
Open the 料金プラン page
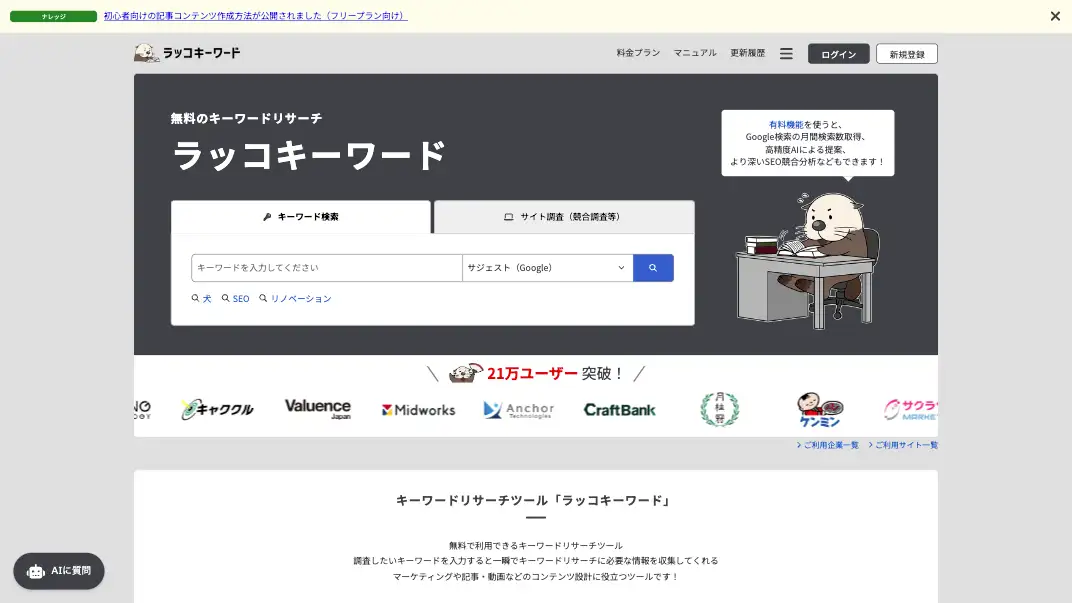638,53
